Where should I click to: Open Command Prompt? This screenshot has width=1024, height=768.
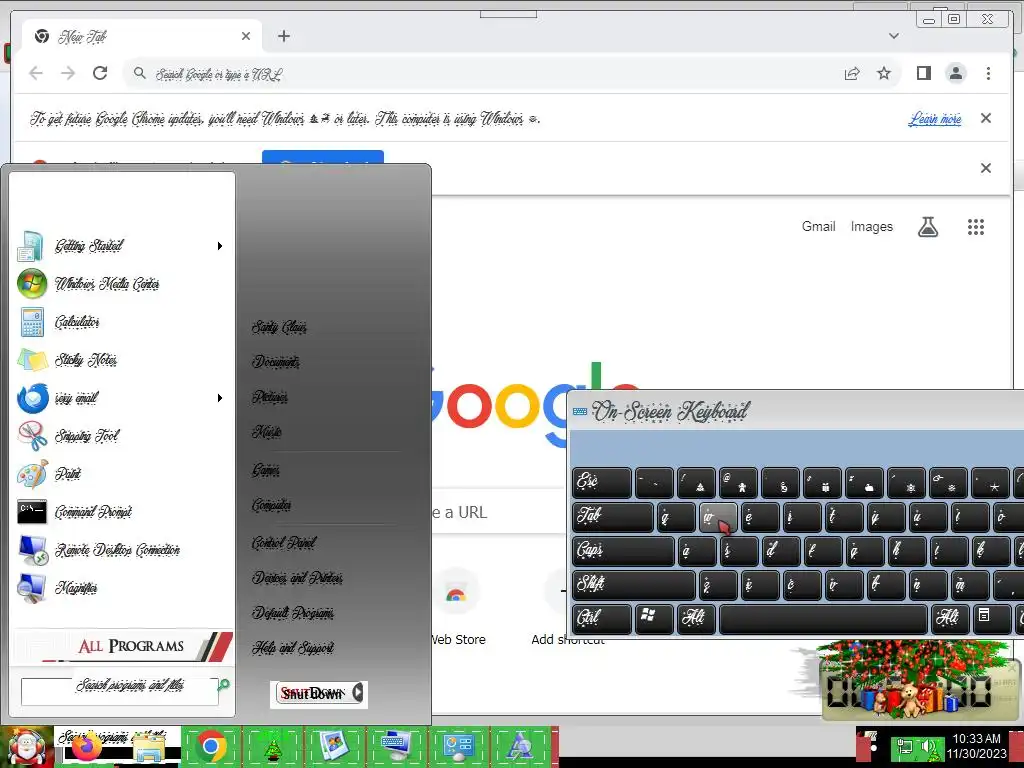(x=121, y=511)
